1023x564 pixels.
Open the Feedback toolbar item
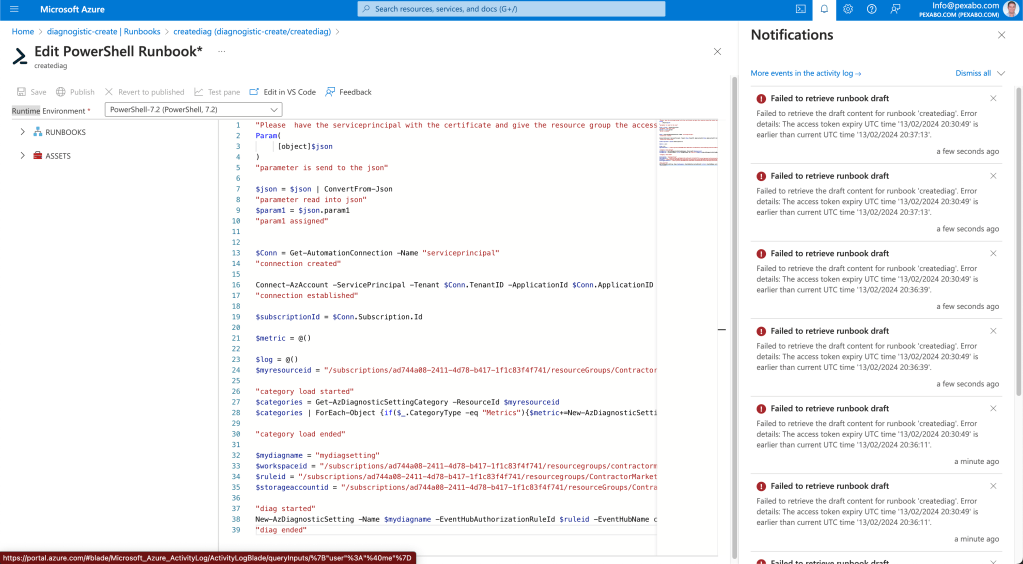point(348,92)
